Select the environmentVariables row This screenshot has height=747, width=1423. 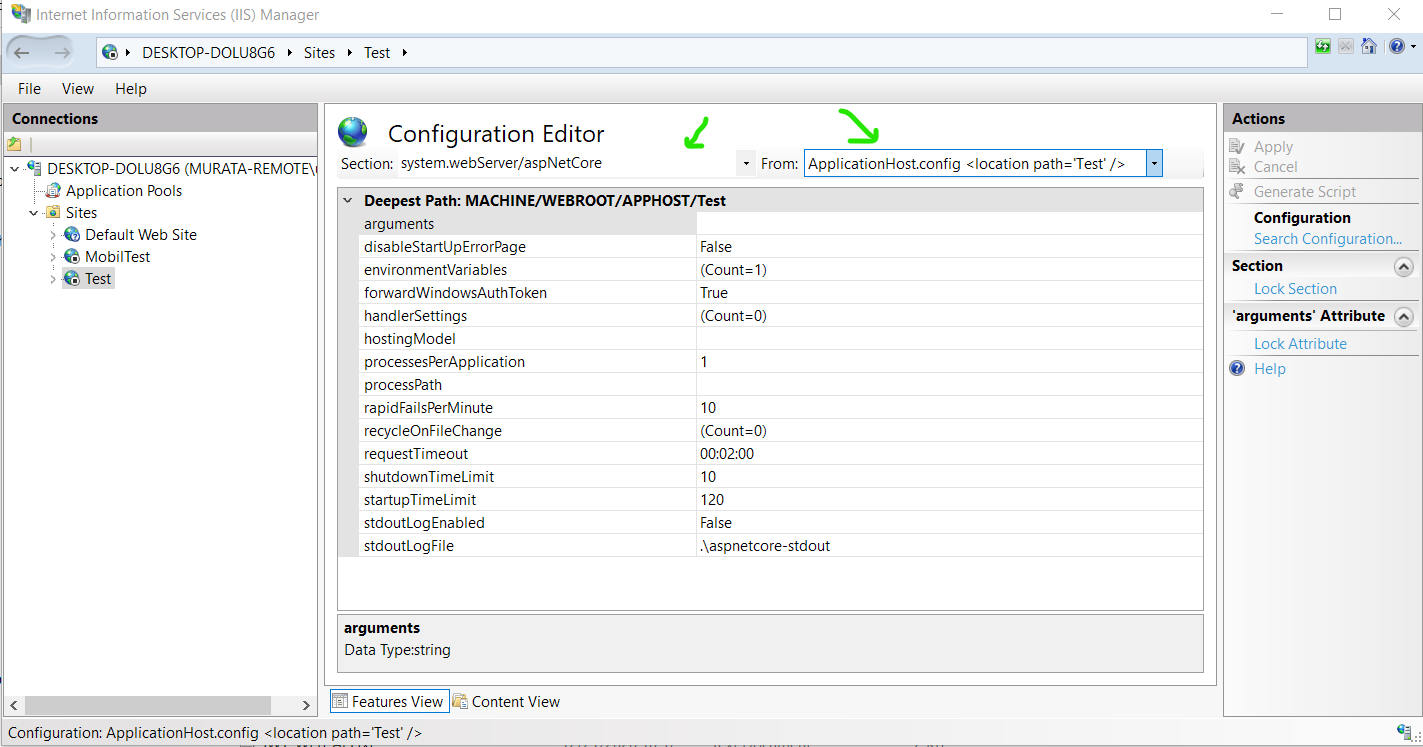780,270
